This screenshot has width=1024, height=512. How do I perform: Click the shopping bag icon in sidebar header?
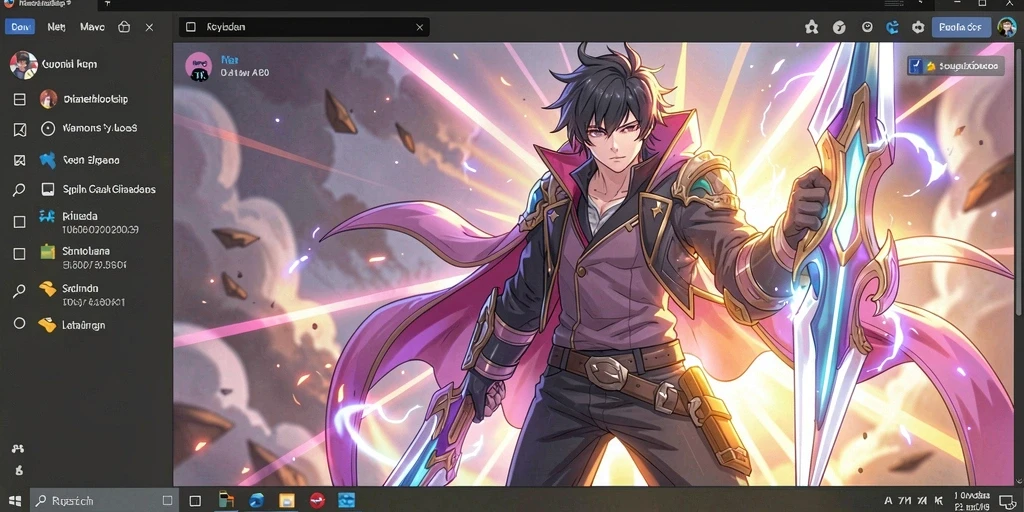pyautogui.click(x=124, y=27)
